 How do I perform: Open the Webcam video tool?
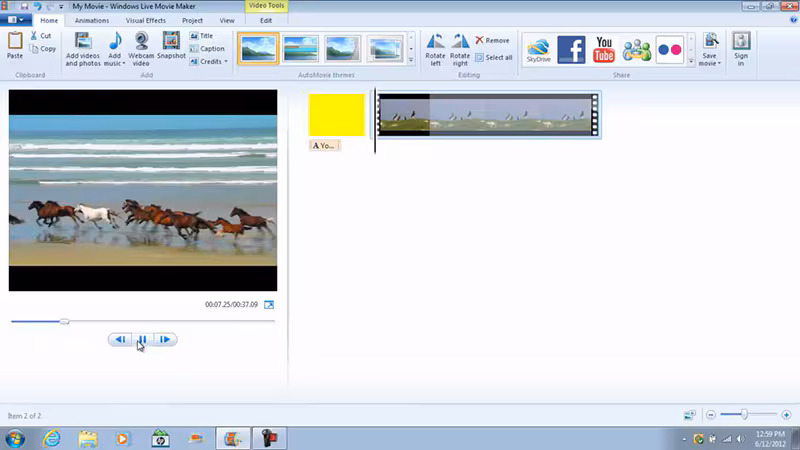141,49
